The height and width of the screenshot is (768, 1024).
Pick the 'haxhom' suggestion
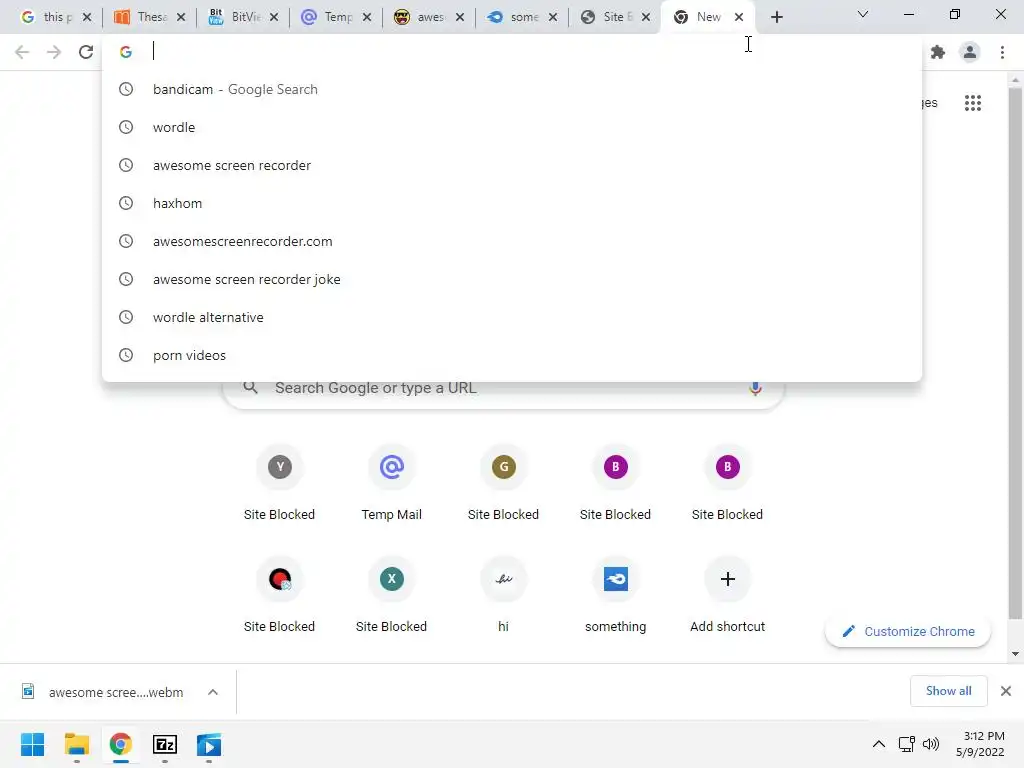[512, 203]
